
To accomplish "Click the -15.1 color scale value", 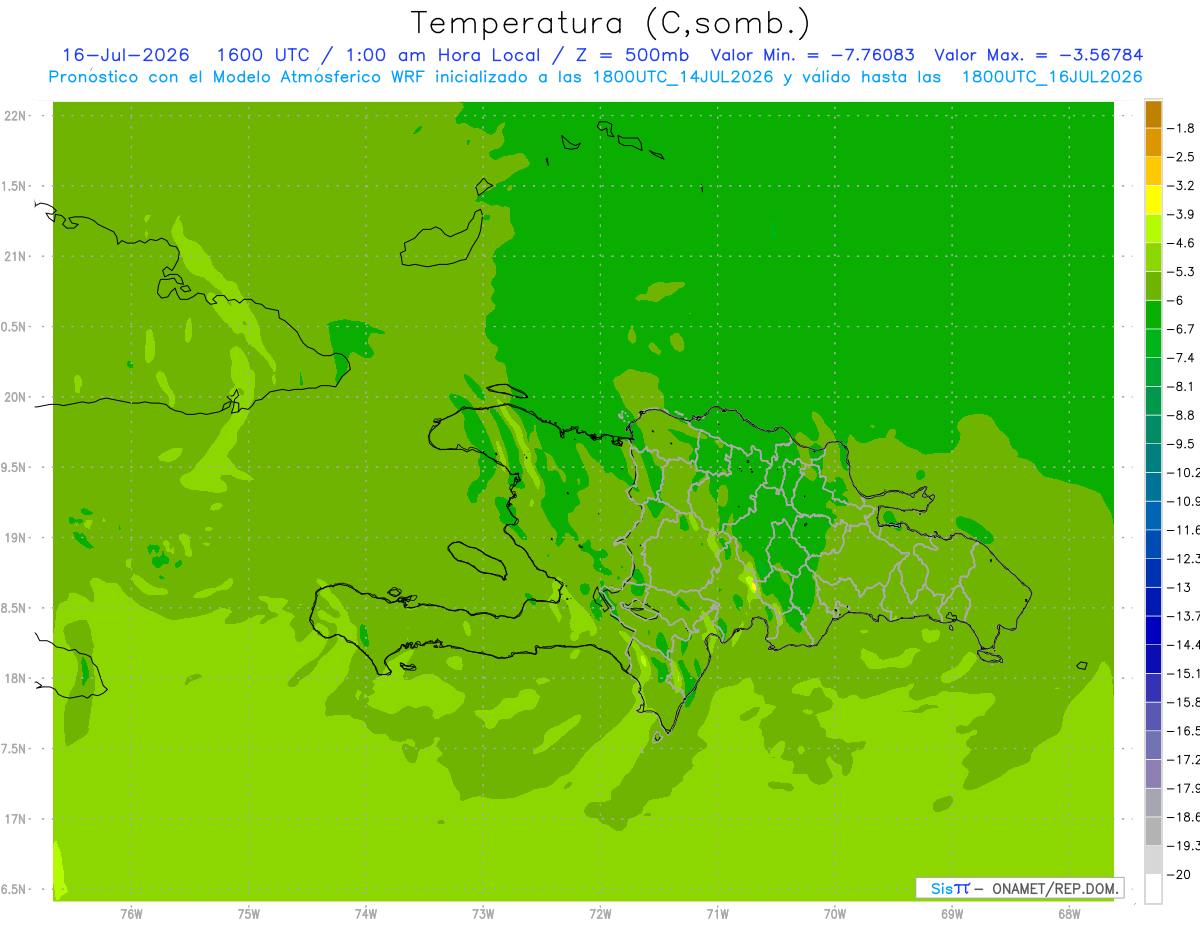I will pos(1183,673).
